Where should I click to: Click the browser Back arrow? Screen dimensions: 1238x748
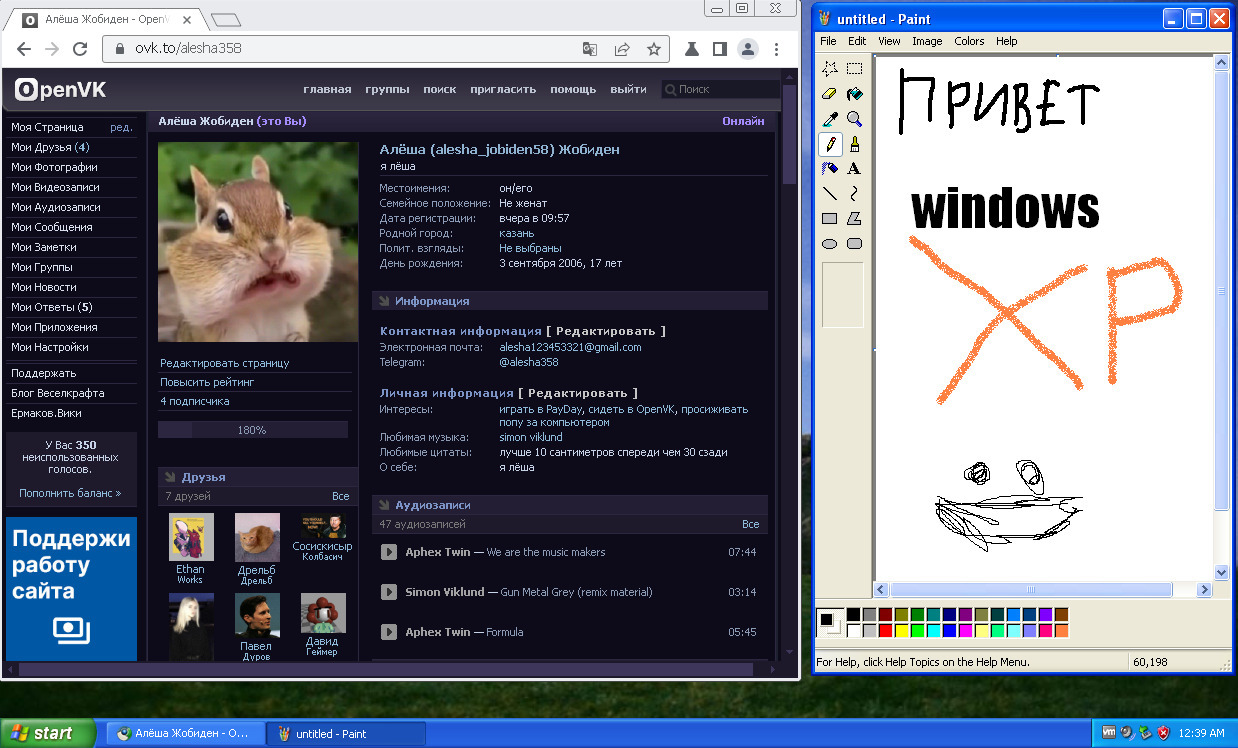pyautogui.click(x=24, y=48)
